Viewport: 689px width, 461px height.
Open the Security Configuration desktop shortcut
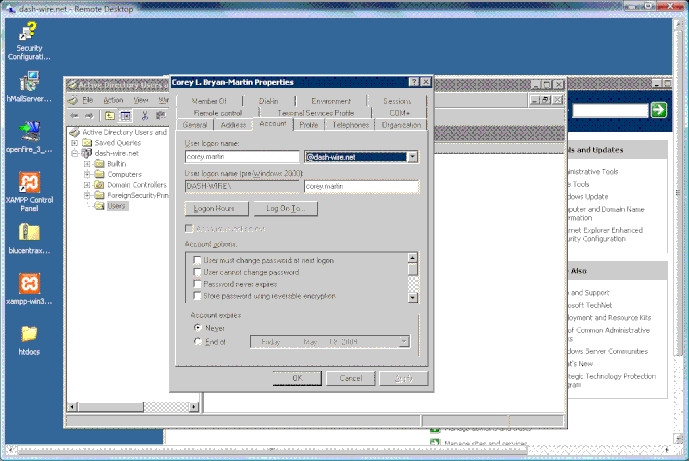tap(29, 42)
